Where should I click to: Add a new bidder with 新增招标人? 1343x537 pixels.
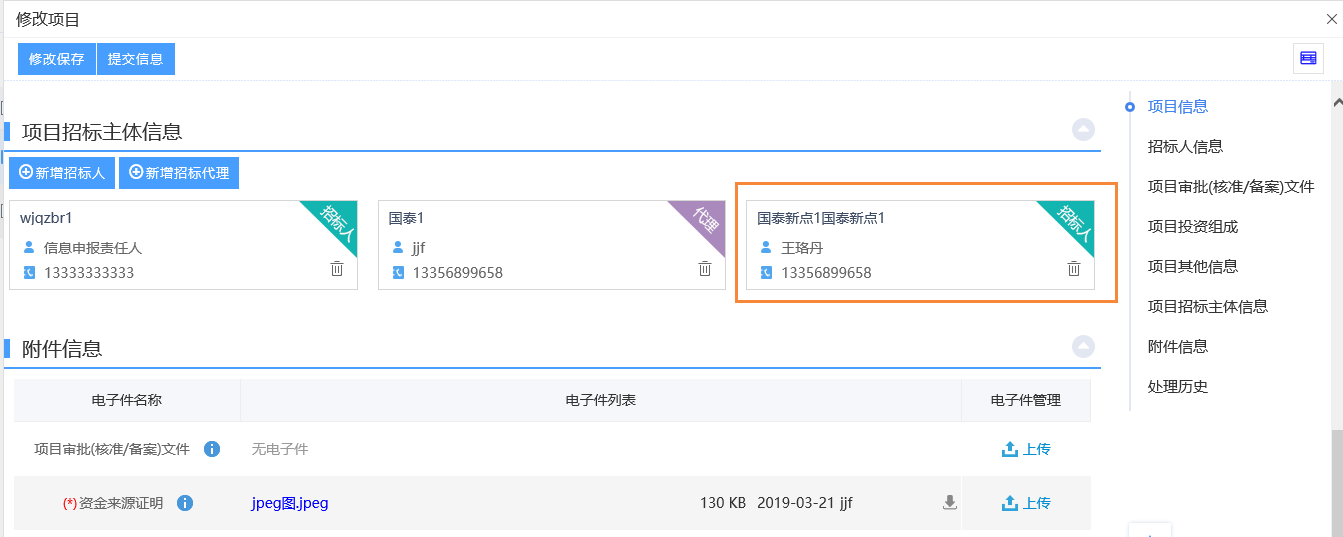coord(63,173)
